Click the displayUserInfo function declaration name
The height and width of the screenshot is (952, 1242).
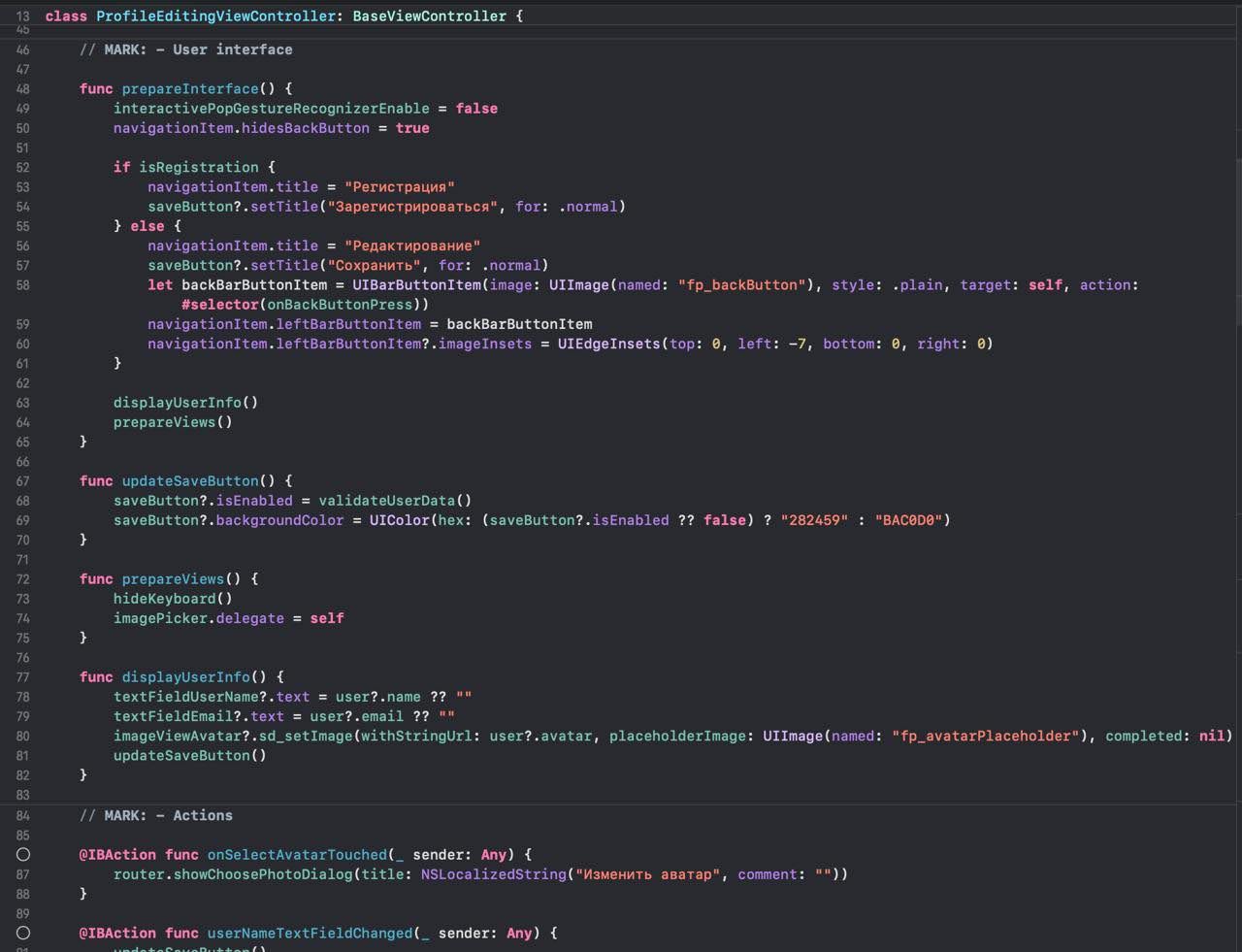(x=186, y=677)
